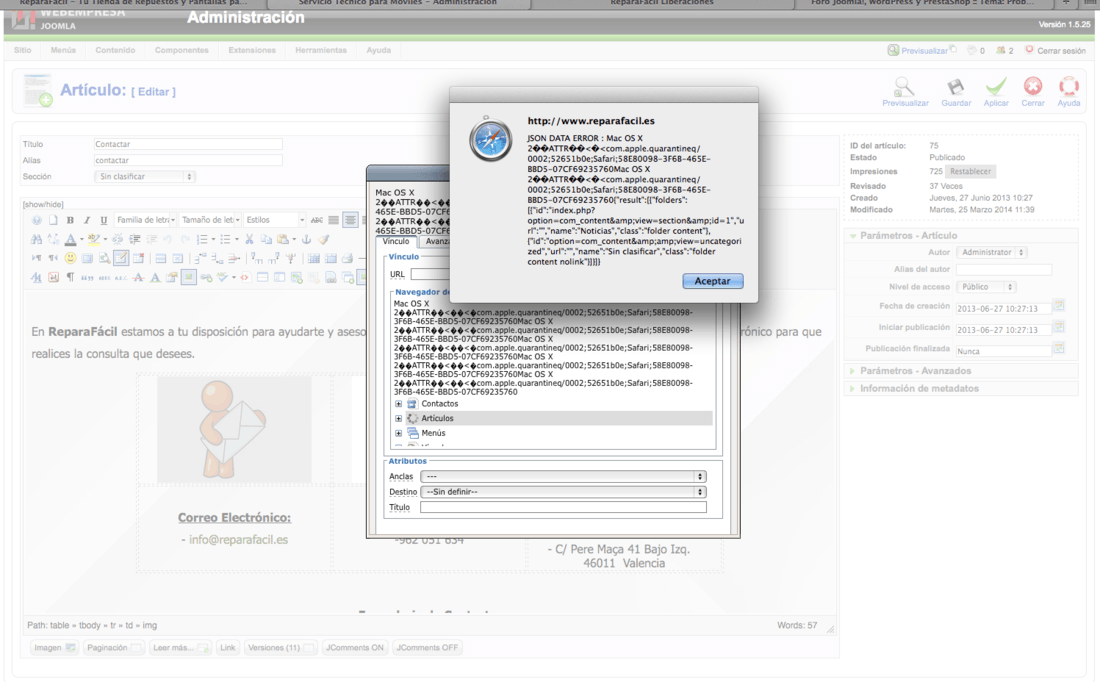Toggle editor with show/hide link
Image resolution: width=1100 pixels, height=682 pixels.
point(43,204)
